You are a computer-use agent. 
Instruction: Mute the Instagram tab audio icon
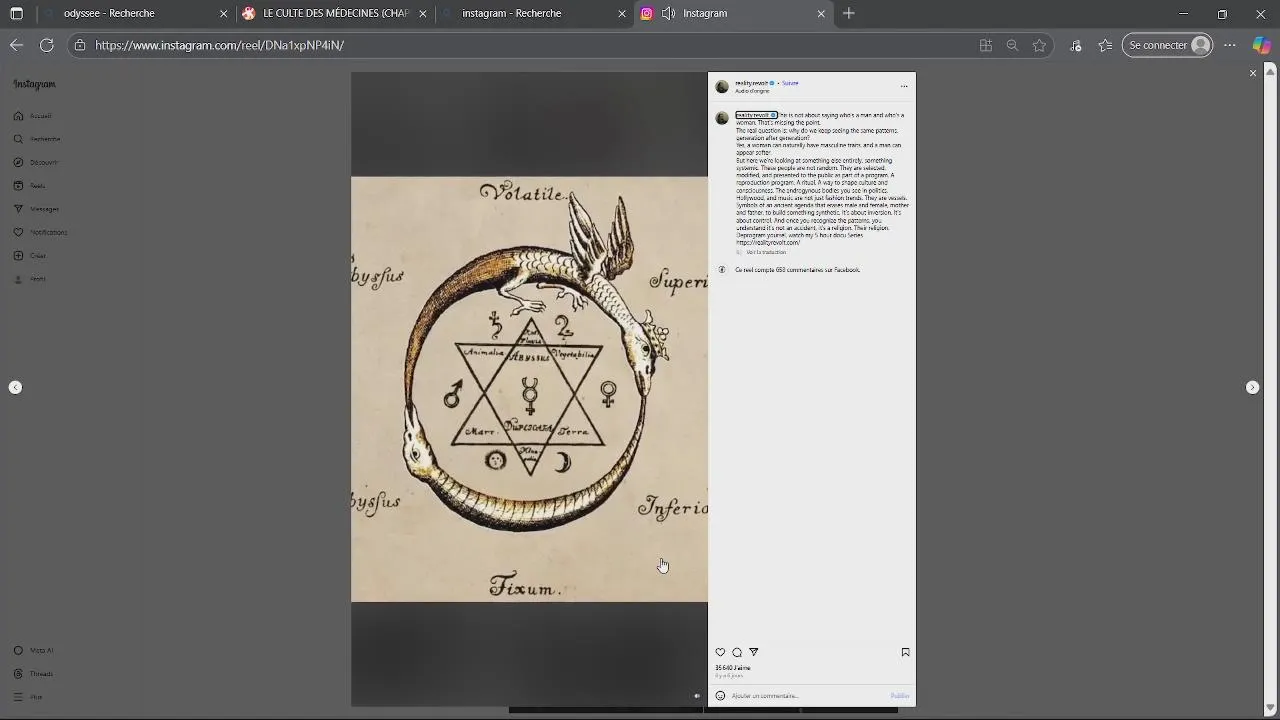(667, 14)
